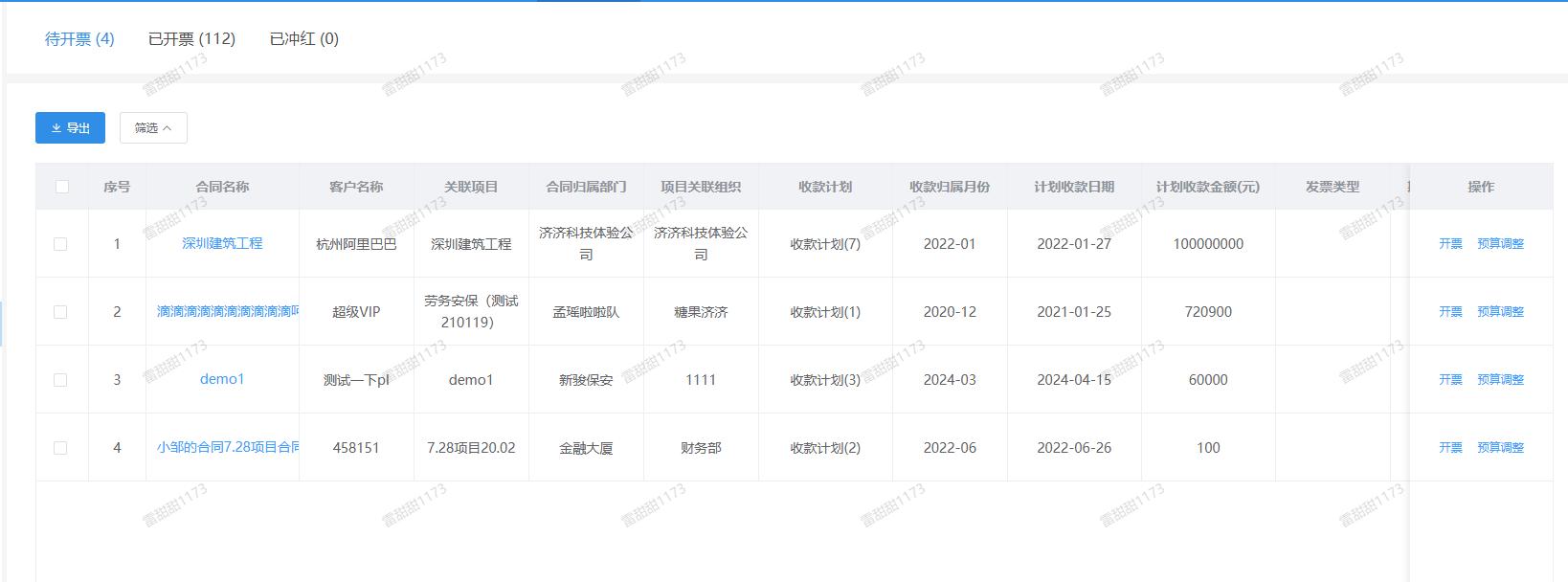Image resolution: width=1568 pixels, height=582 pixels.
Task: Click the 2024-03 month cell
Action: click(950, 380)
